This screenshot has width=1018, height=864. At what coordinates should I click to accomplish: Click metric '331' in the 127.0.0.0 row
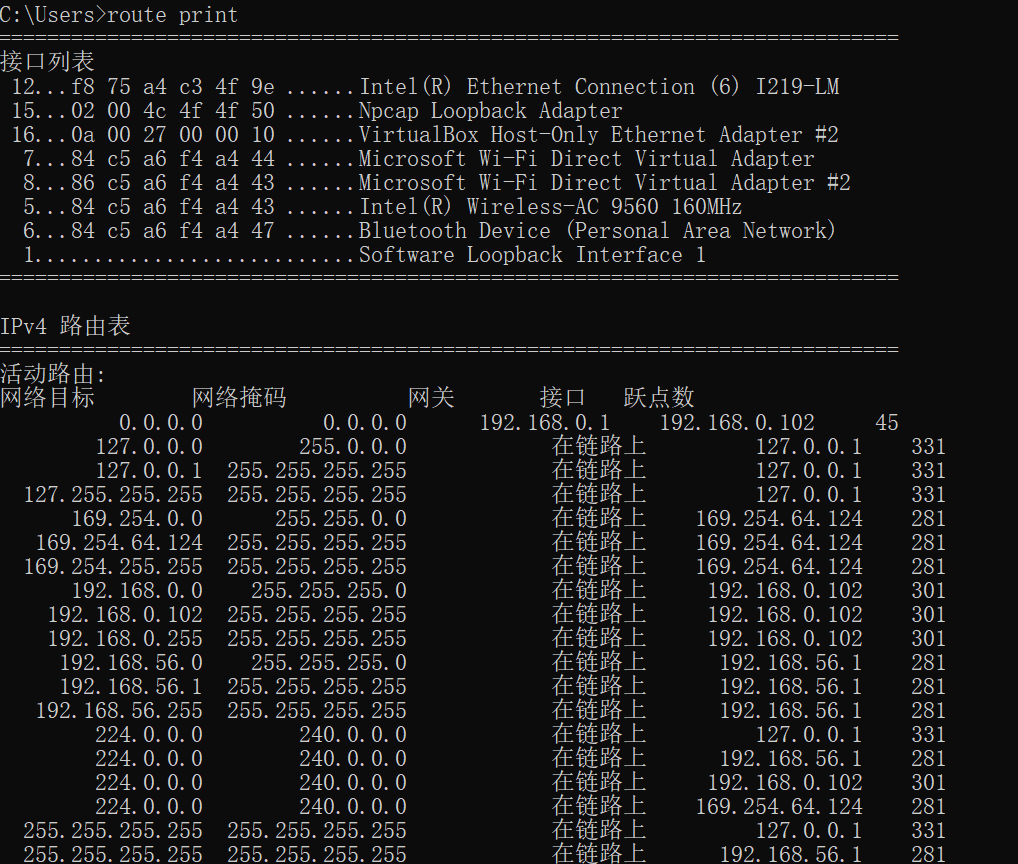pos(928,447)
